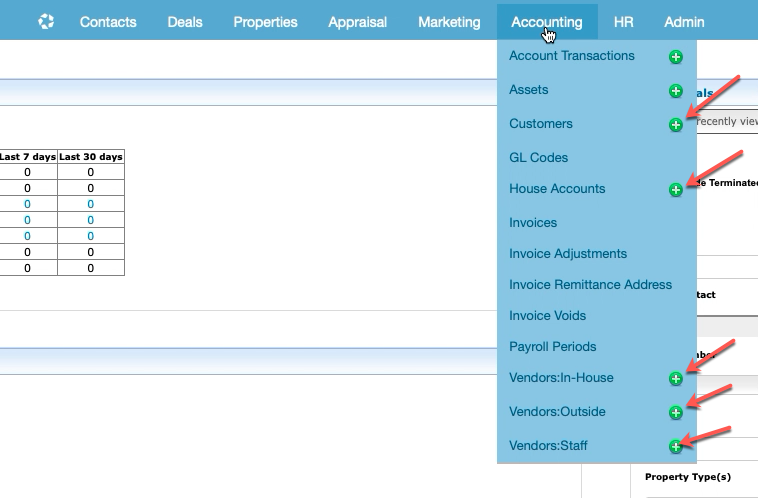Expand the Properties menu
The width and height of the screenshot is (758, 498).
[265, 22]
